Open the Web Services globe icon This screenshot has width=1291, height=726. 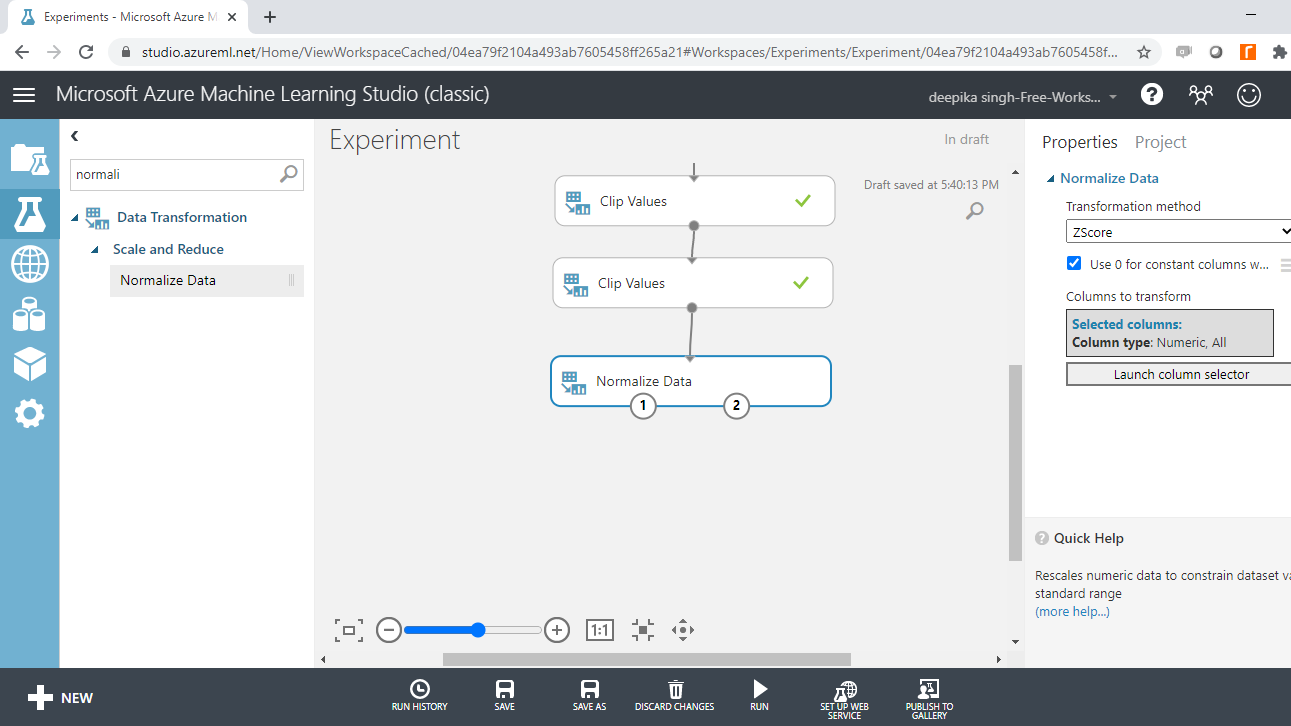click(29, 265)
